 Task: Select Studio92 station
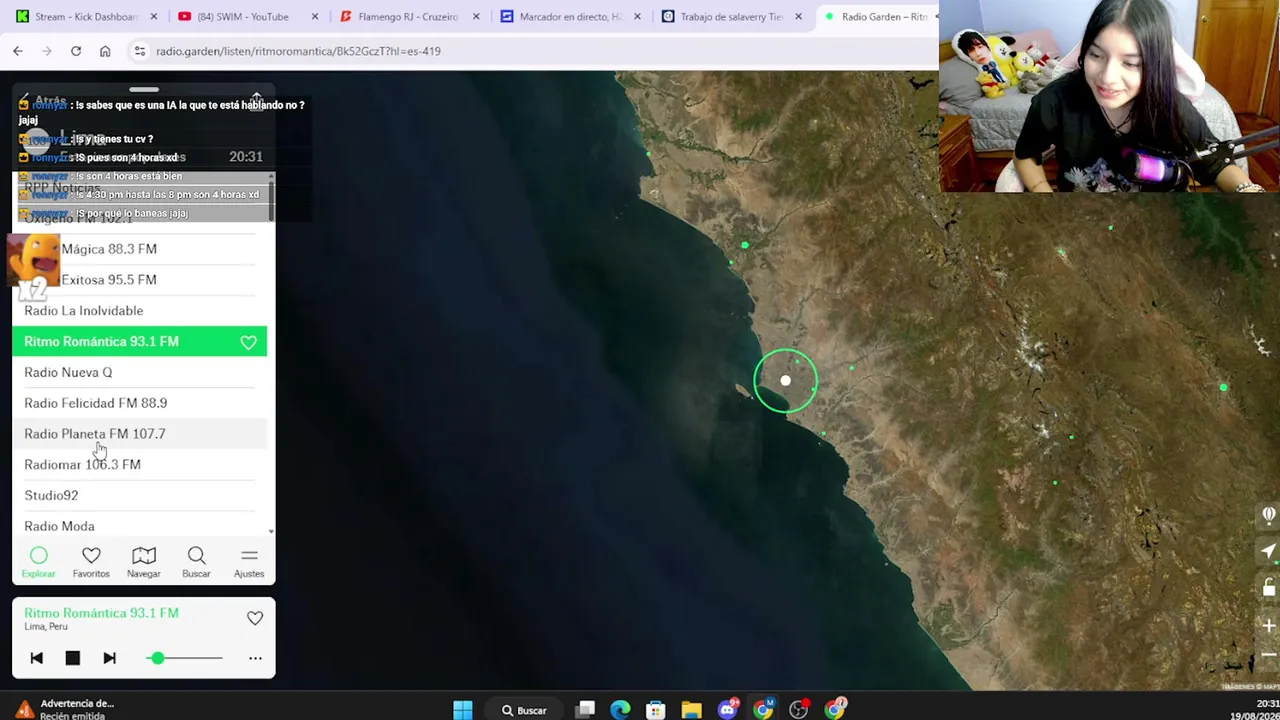point(140,495)
